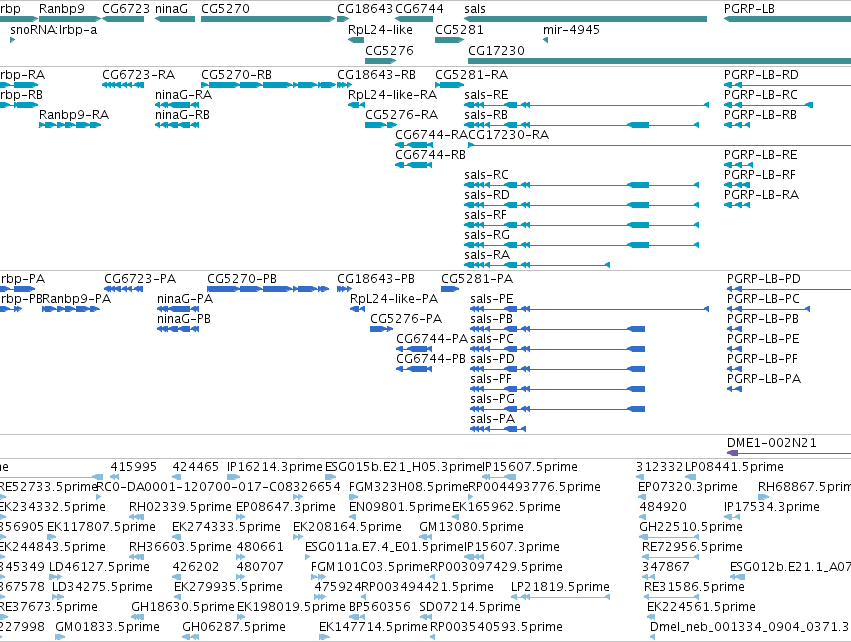This screenshot has width=851, height=642.
Task: Click the RpL24-like gene label
Action: 380,30
